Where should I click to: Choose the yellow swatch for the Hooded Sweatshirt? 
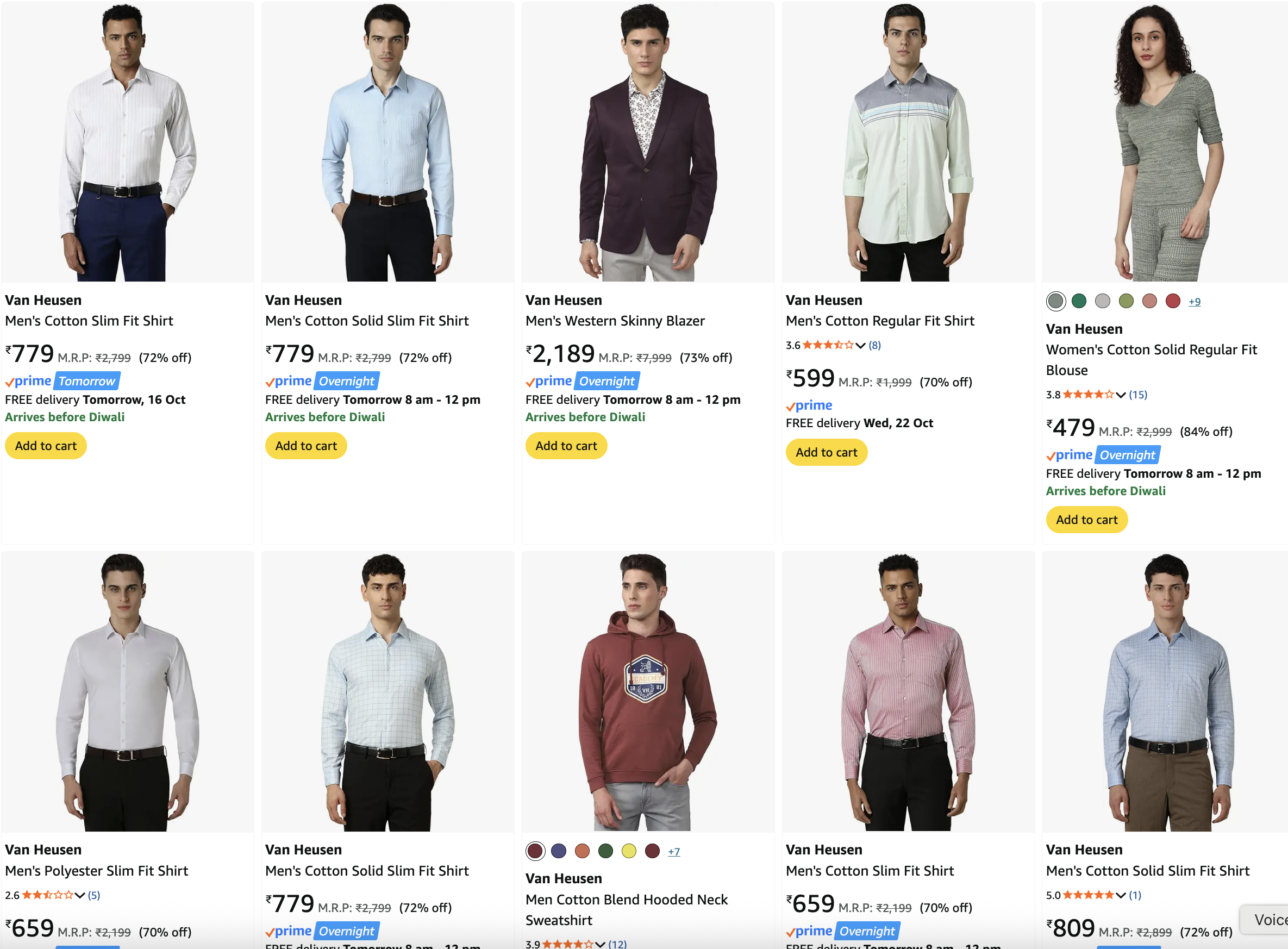[x=629, y=851]
